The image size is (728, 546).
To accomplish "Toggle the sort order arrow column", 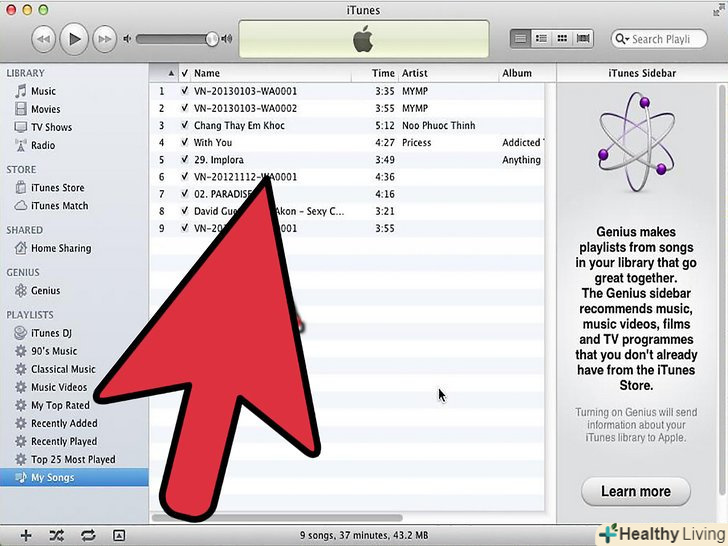I will coord(164,73).
